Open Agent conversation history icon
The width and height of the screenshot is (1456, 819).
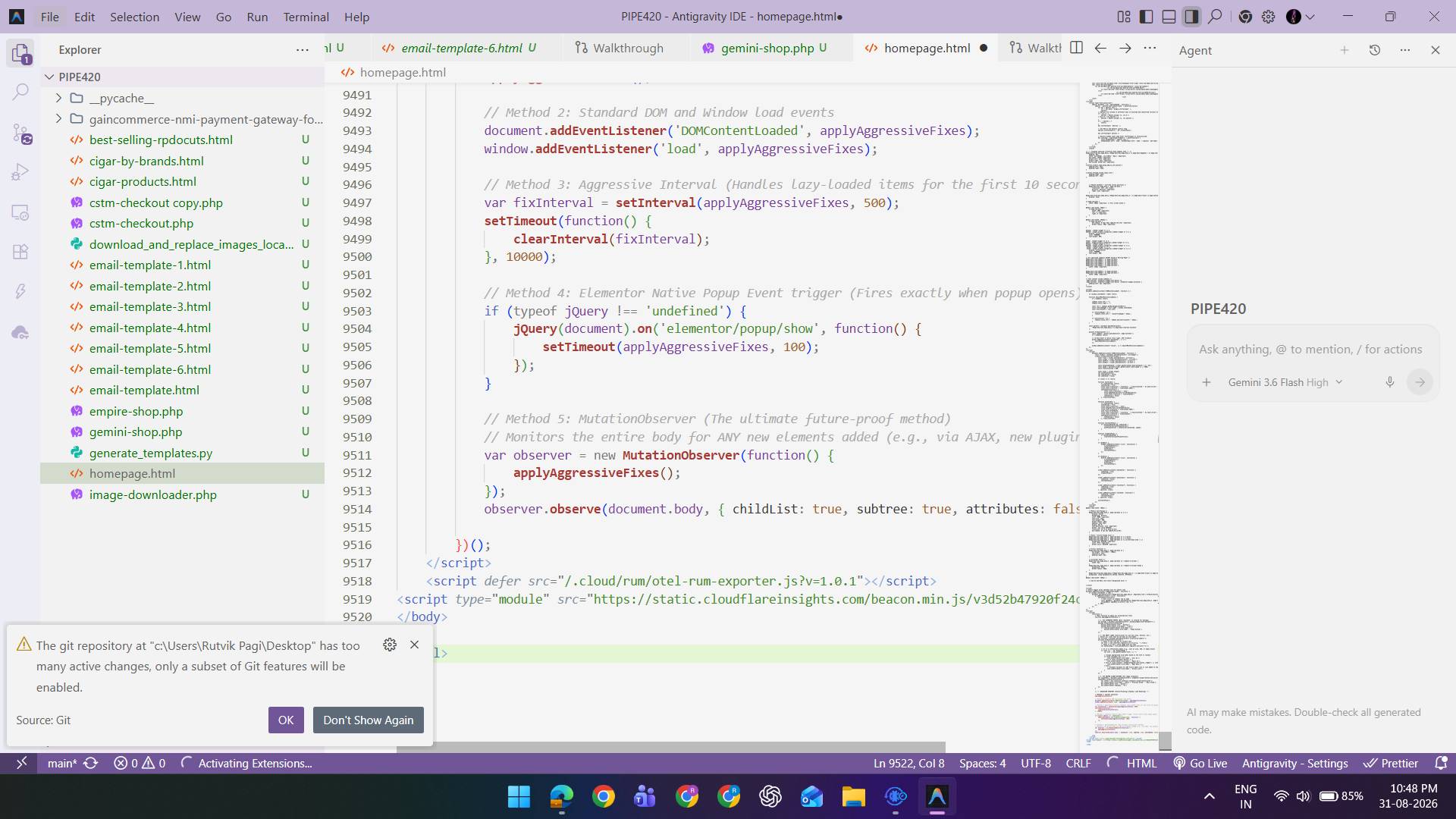(x=1374, y=50)
